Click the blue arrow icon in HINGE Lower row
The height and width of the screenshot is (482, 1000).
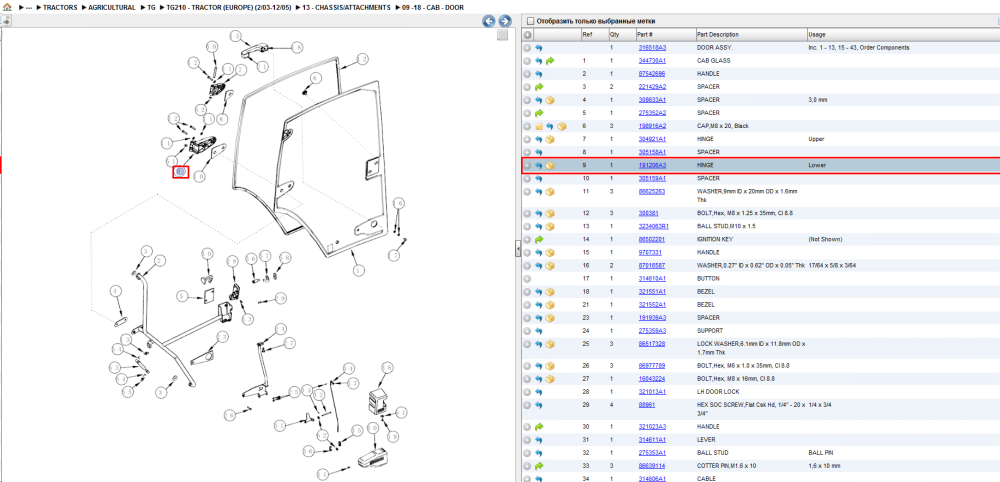[x=538, y=165]
